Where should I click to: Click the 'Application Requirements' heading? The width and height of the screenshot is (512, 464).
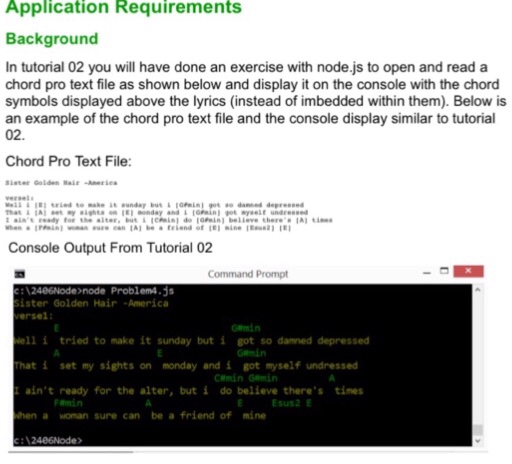click(124, 7)
